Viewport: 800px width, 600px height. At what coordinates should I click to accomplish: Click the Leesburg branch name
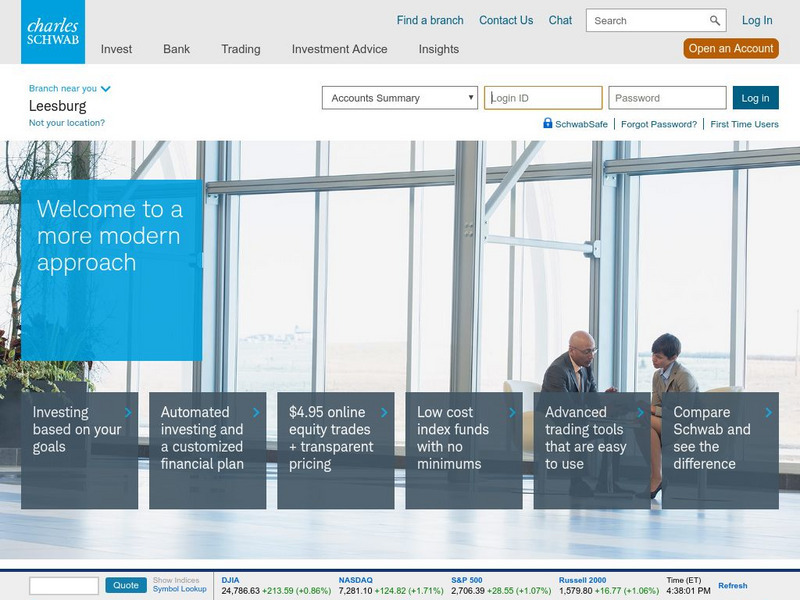click(x=58, y=106)
